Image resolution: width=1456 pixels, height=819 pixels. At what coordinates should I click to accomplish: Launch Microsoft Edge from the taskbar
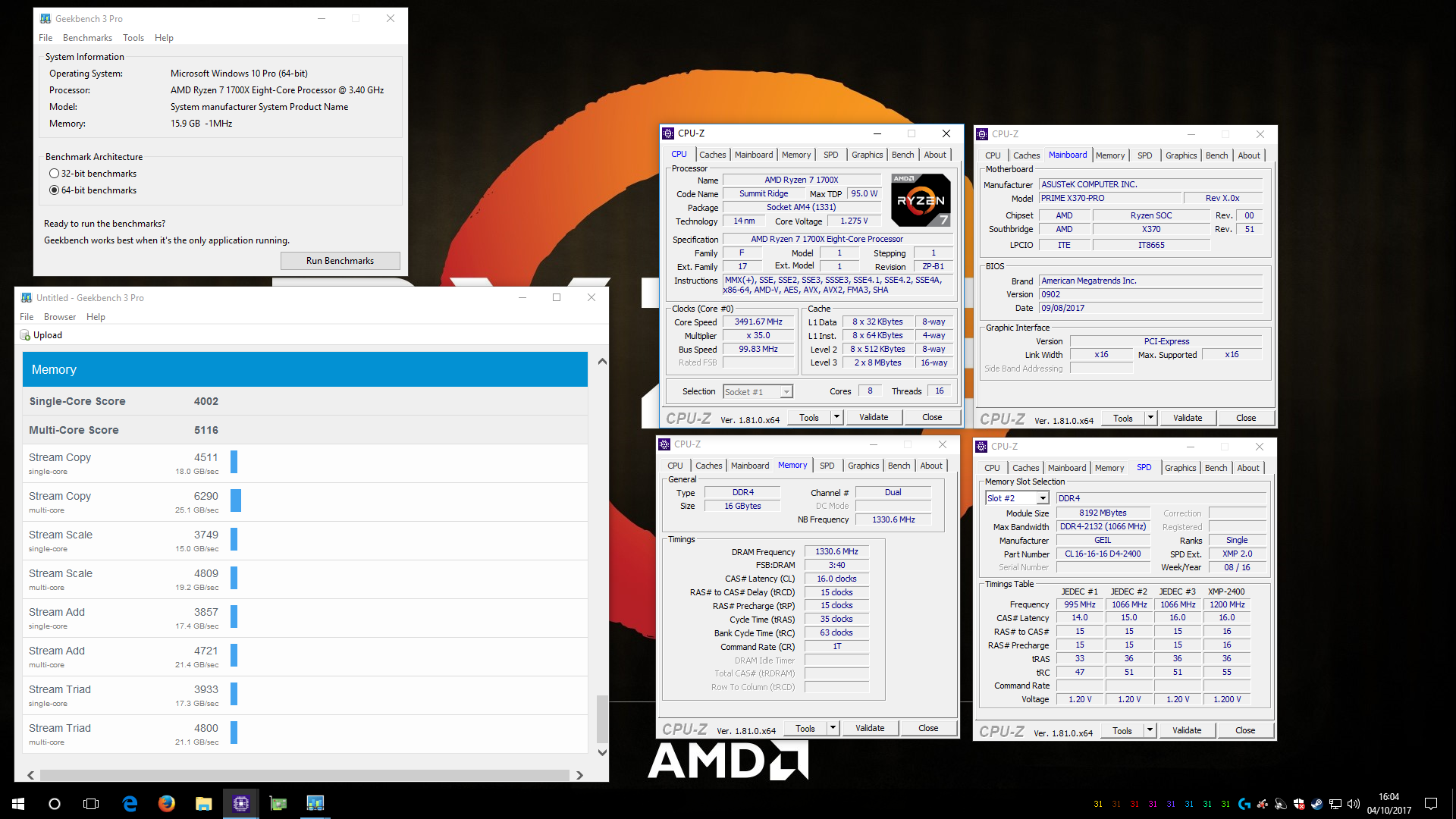[130, 804]
